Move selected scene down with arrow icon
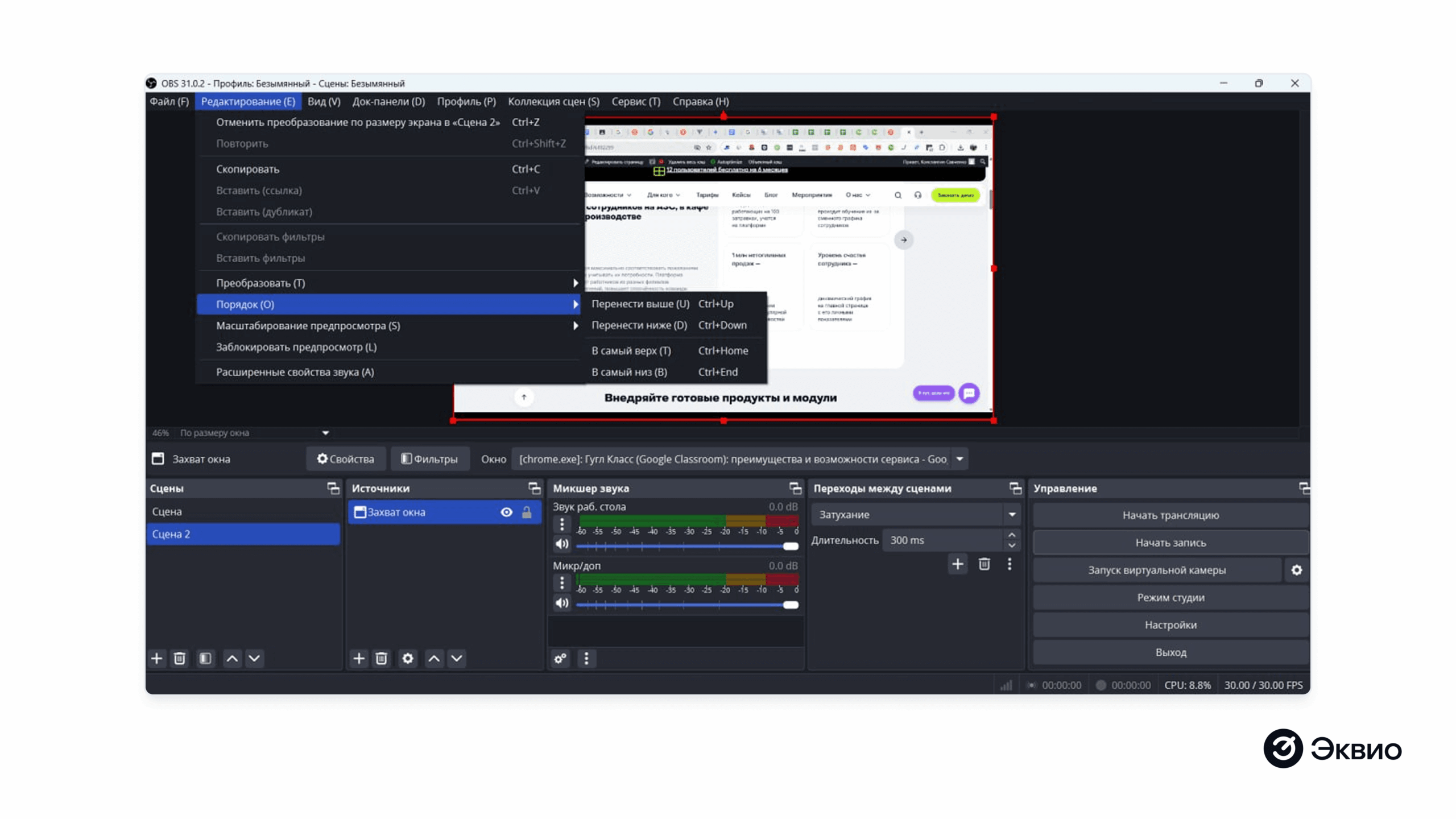Viewport: 1456px width, 819px height. [254, 659]
